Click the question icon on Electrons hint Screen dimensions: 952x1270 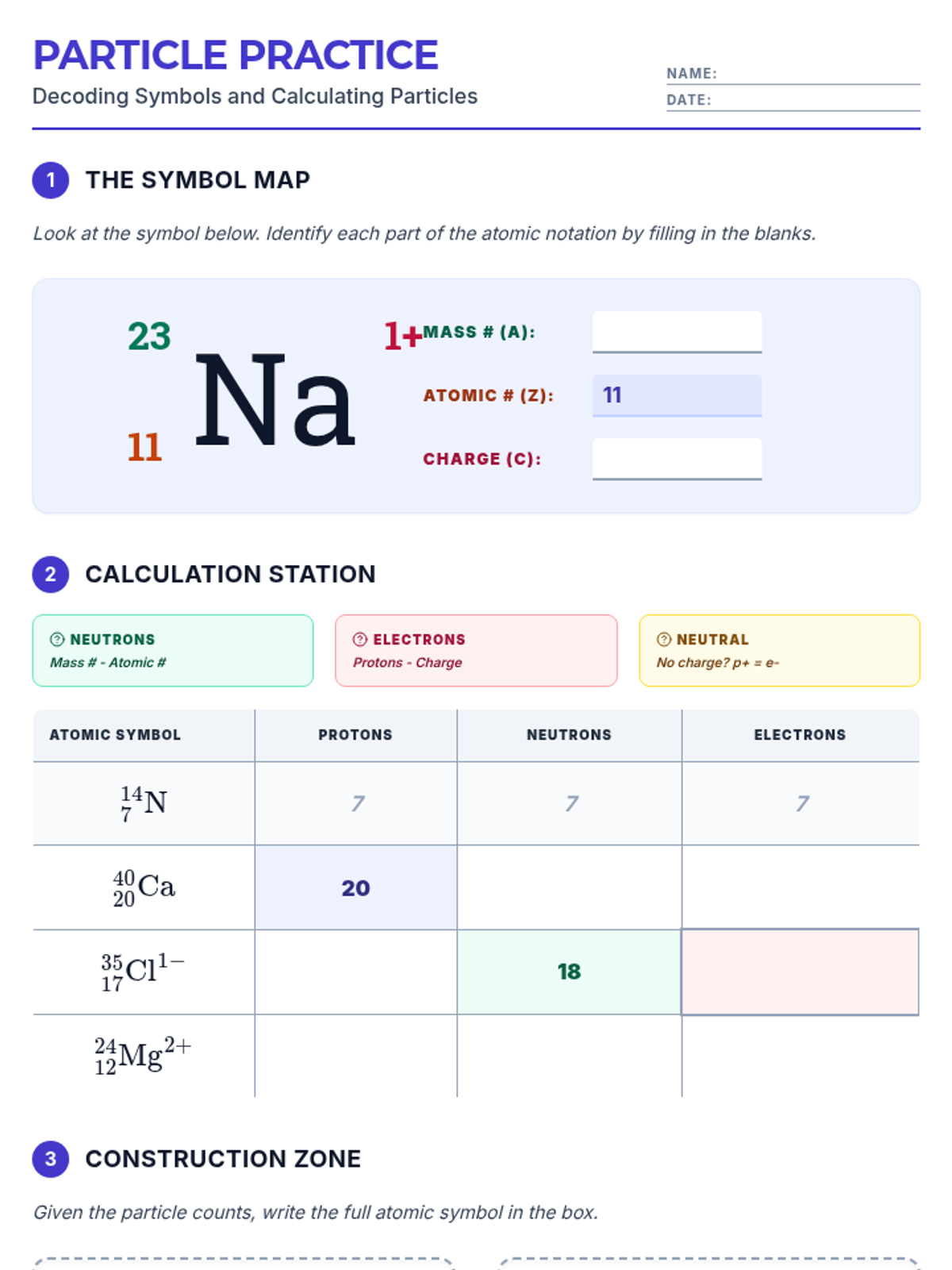click(360, 640)
